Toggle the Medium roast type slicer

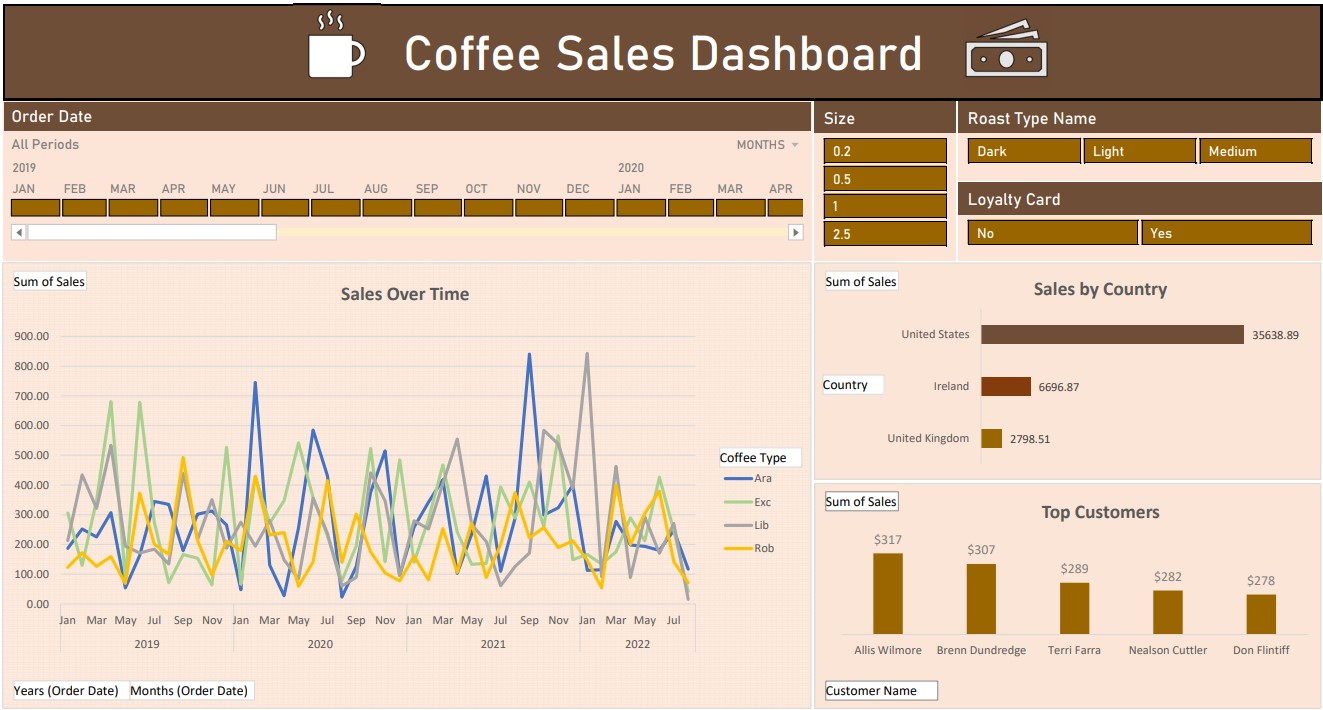click(x=1255, y=151)
